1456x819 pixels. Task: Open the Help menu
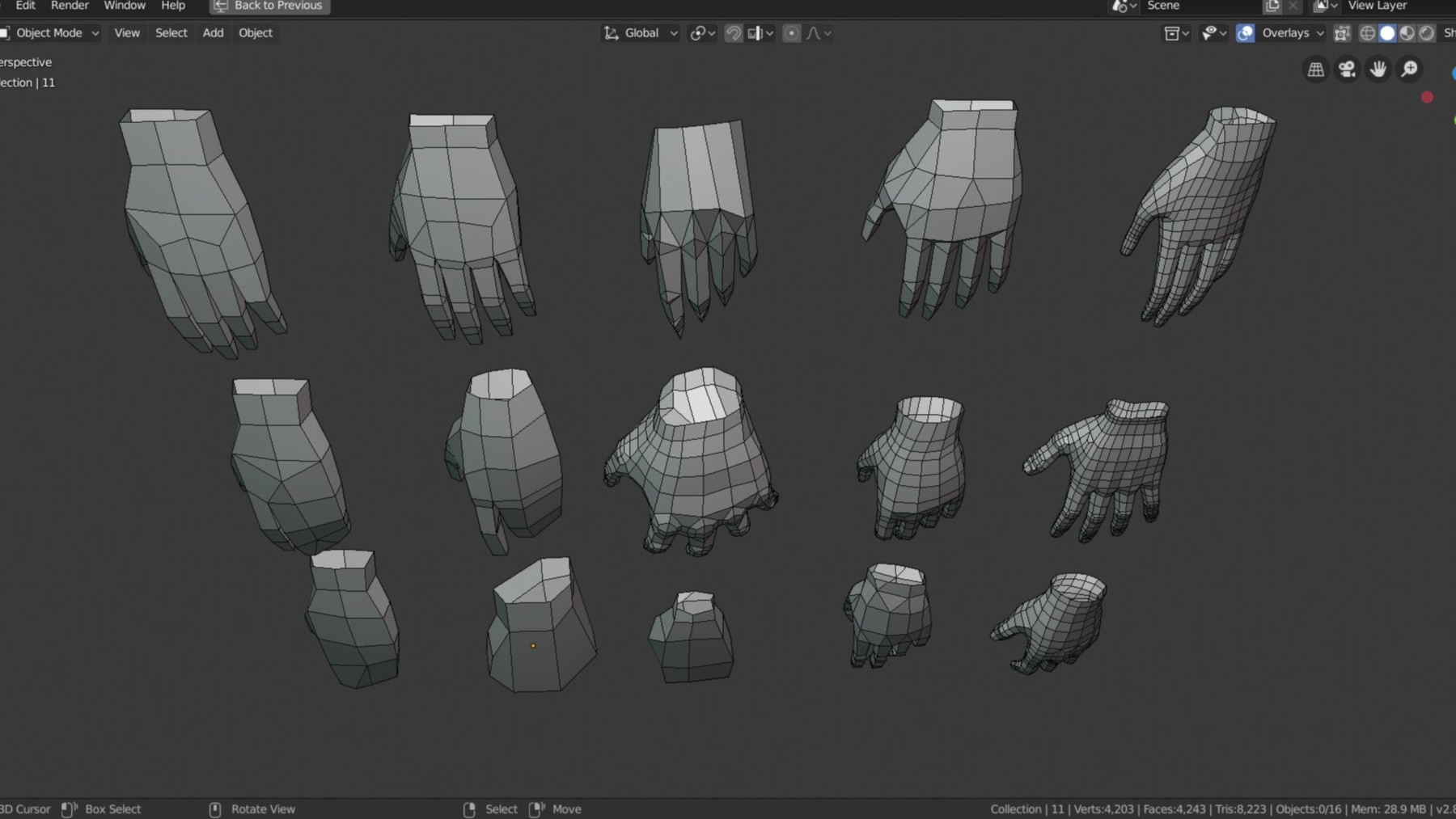point(172,6)
